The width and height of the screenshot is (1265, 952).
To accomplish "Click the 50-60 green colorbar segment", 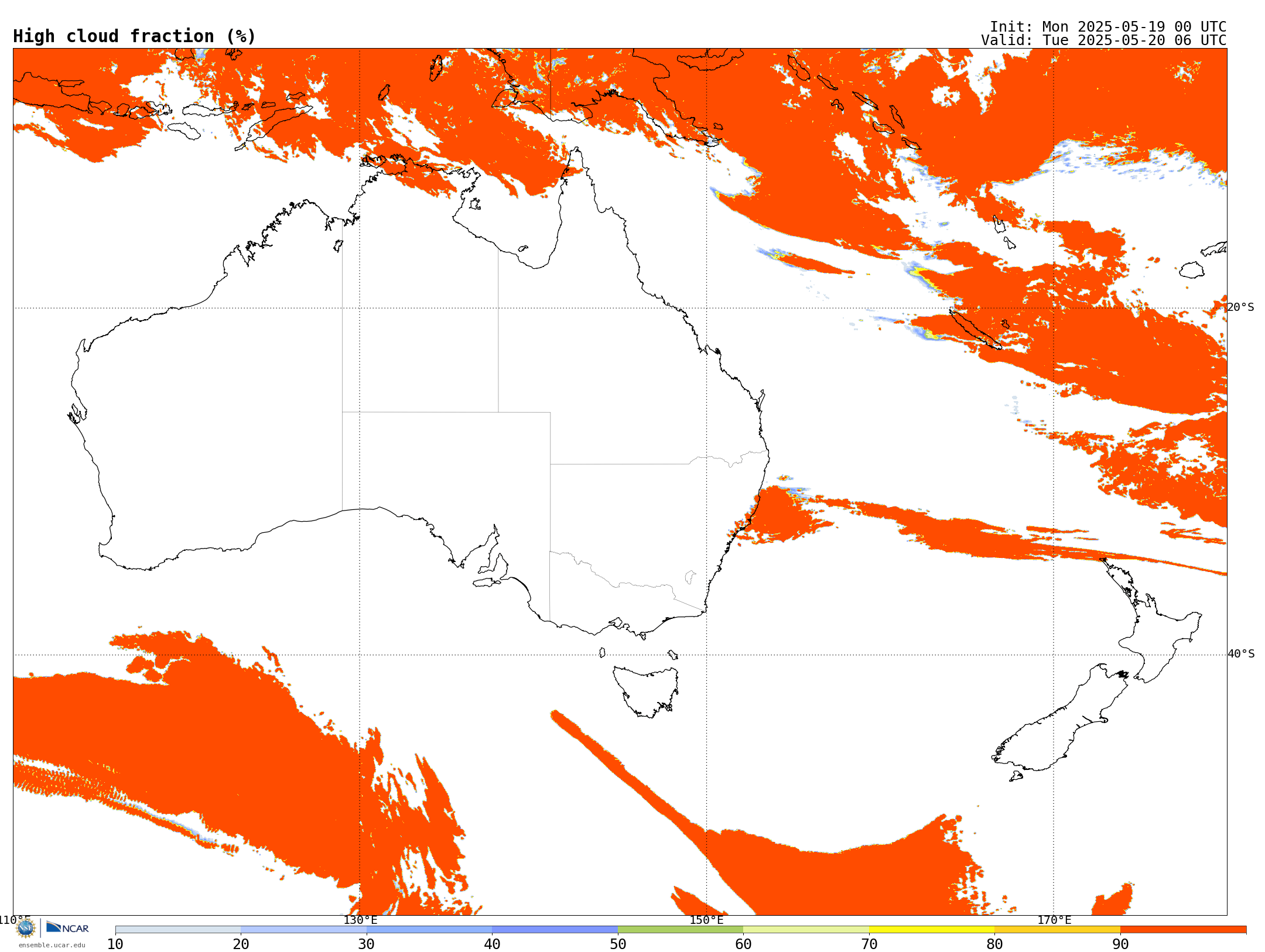I will 681,930.
